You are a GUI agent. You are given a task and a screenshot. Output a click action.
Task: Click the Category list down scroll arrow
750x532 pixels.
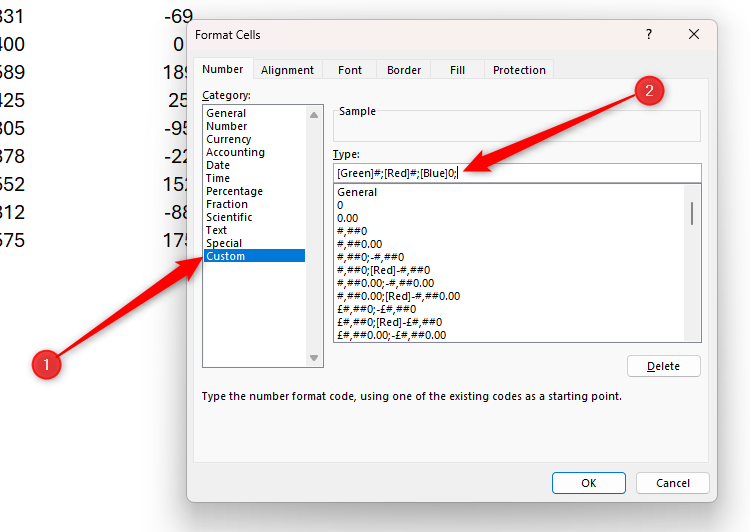315,358
